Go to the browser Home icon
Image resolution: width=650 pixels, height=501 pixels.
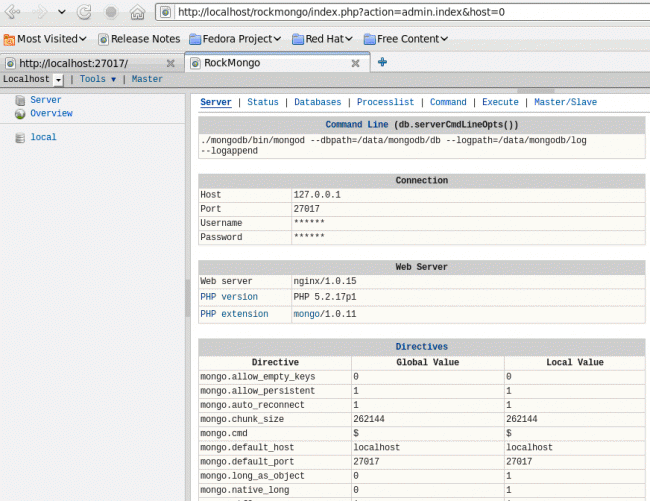pyautogui.click(x=137, y=12)
